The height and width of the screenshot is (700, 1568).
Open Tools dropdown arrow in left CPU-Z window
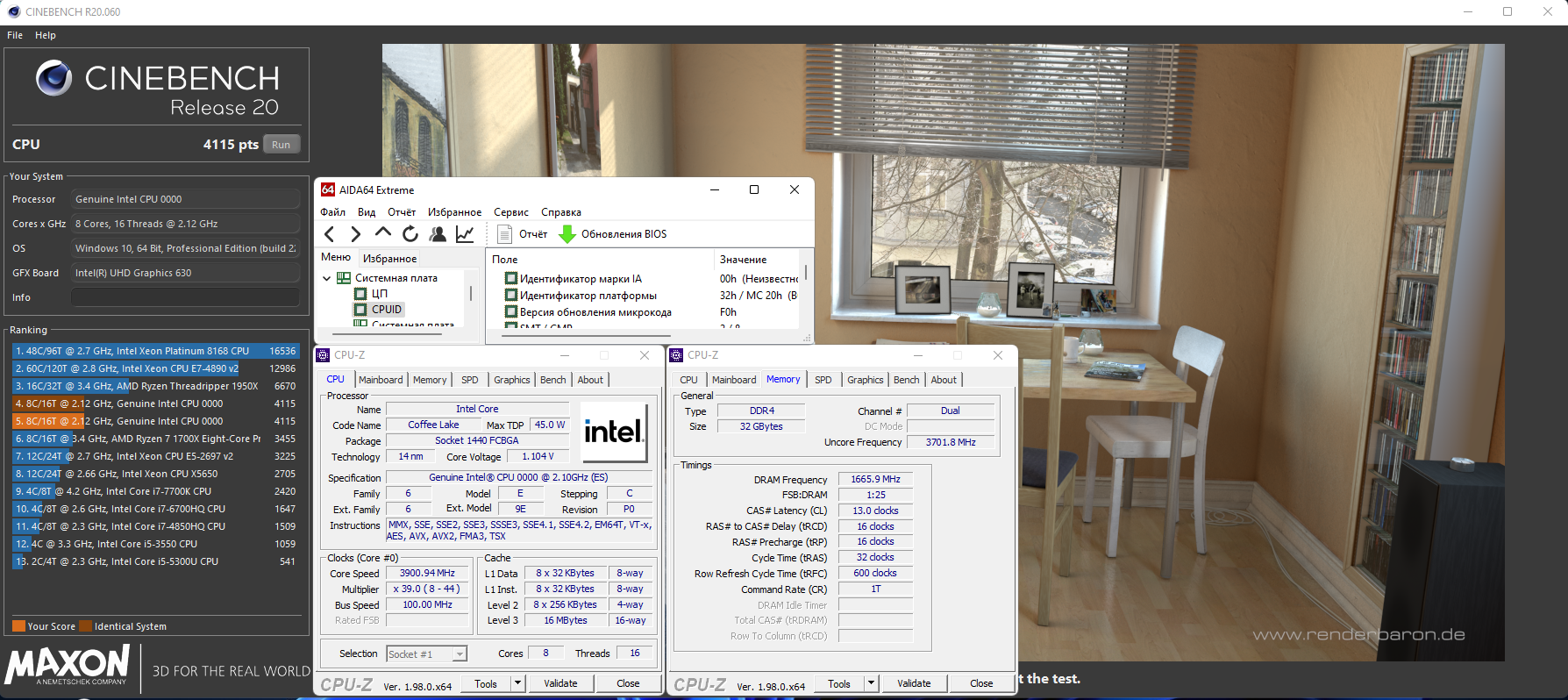[517, 683]
